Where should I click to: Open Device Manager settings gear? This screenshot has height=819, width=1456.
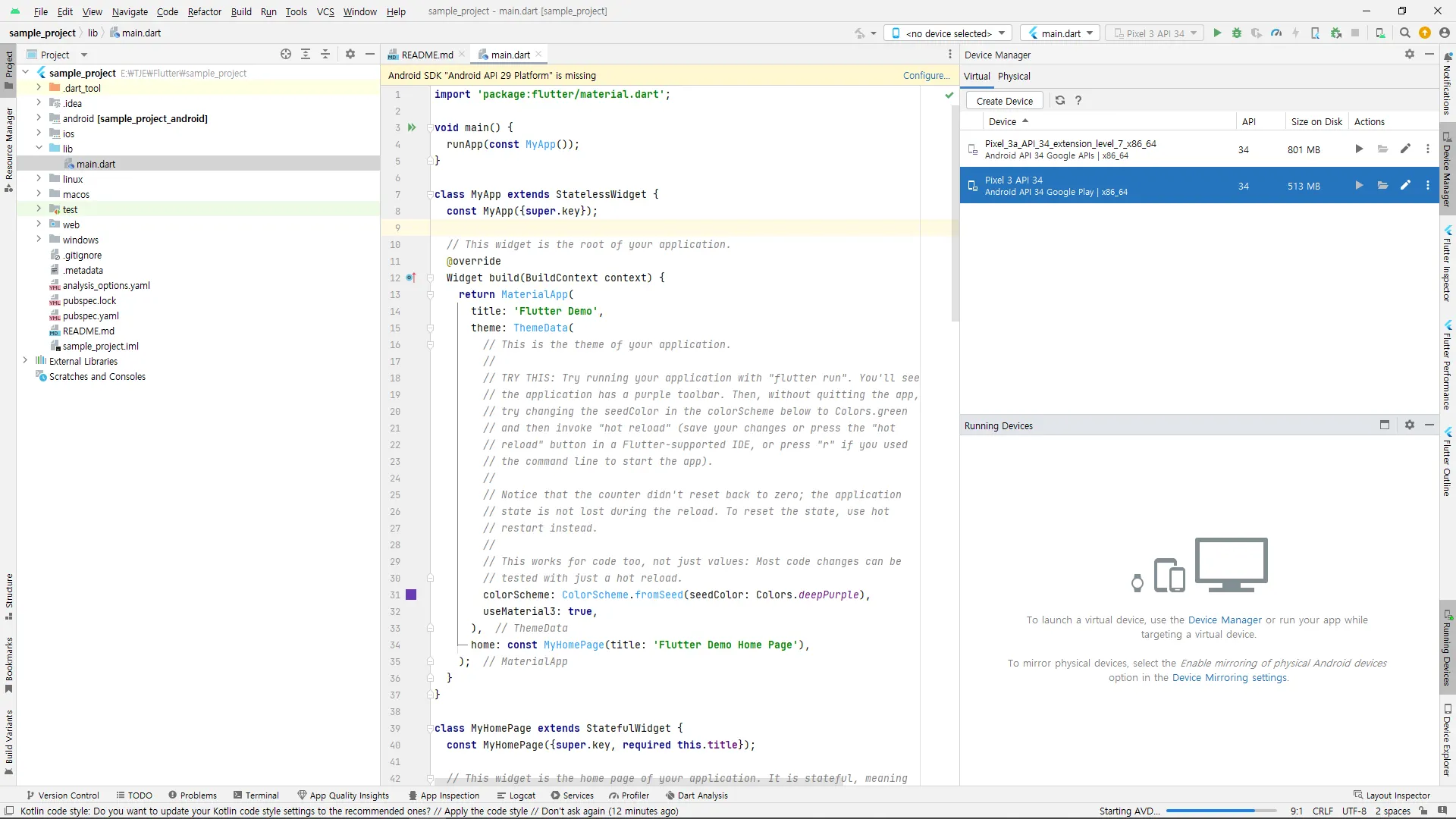tap(1409, 54)
